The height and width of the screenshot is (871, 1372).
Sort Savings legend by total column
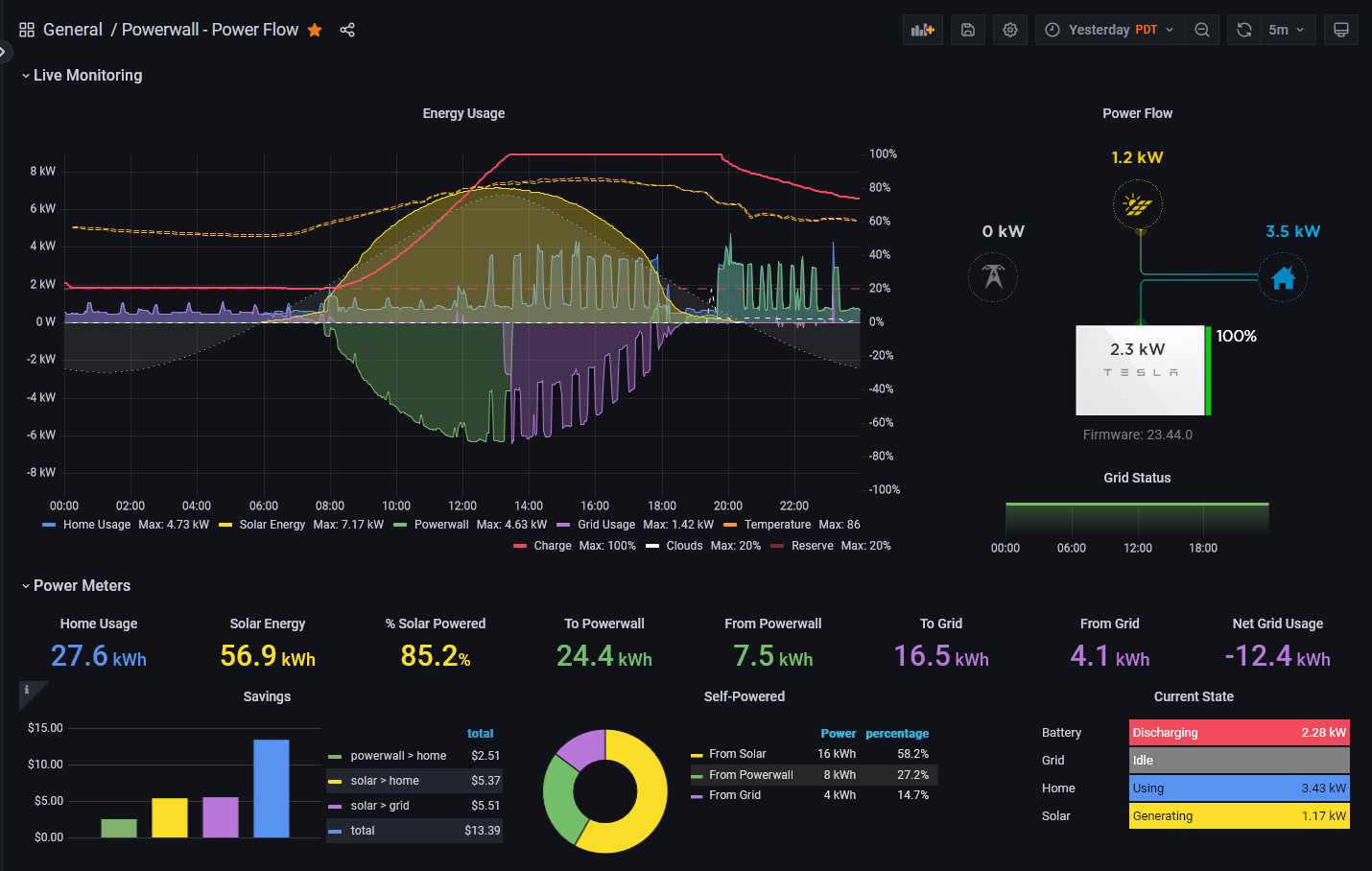click(480, 734)
